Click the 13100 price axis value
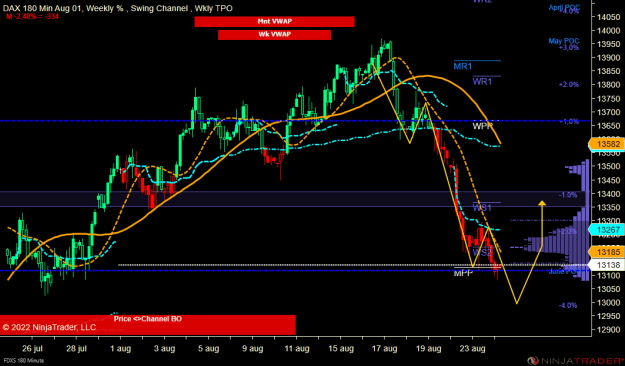This screenshot has height=366, width=625. (x=609, y=275)
